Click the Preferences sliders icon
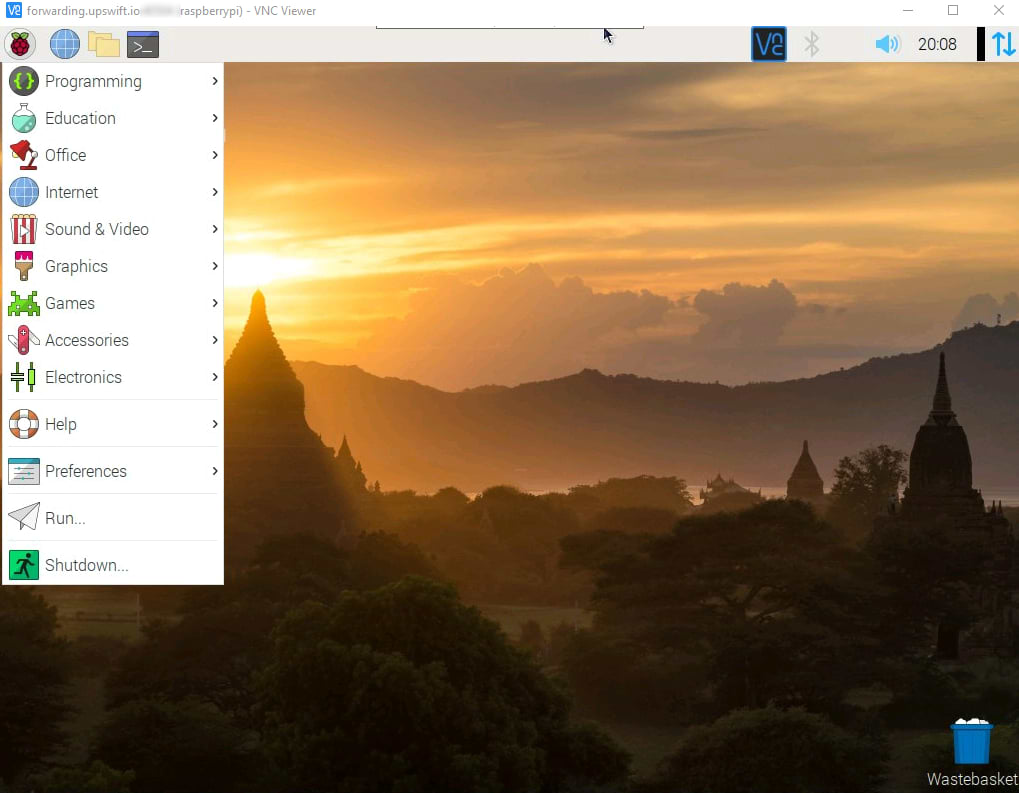This screenshot has height=793, width=1019. point(23,471)
